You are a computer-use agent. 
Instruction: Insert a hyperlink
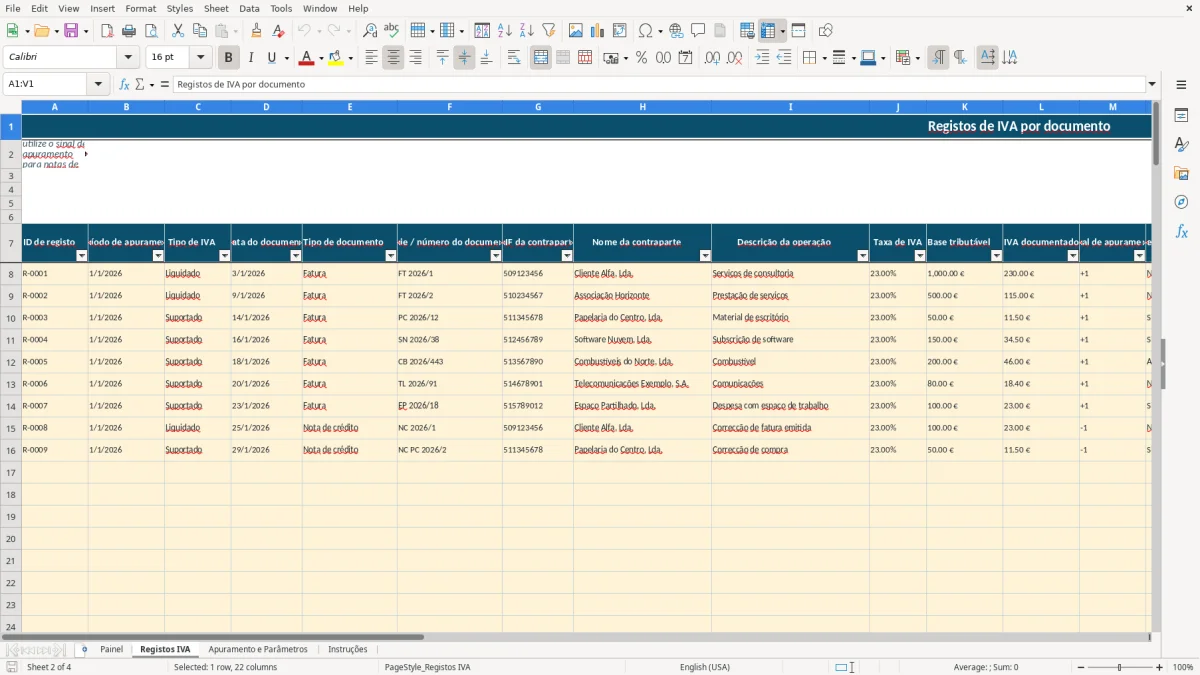[676, 31]
